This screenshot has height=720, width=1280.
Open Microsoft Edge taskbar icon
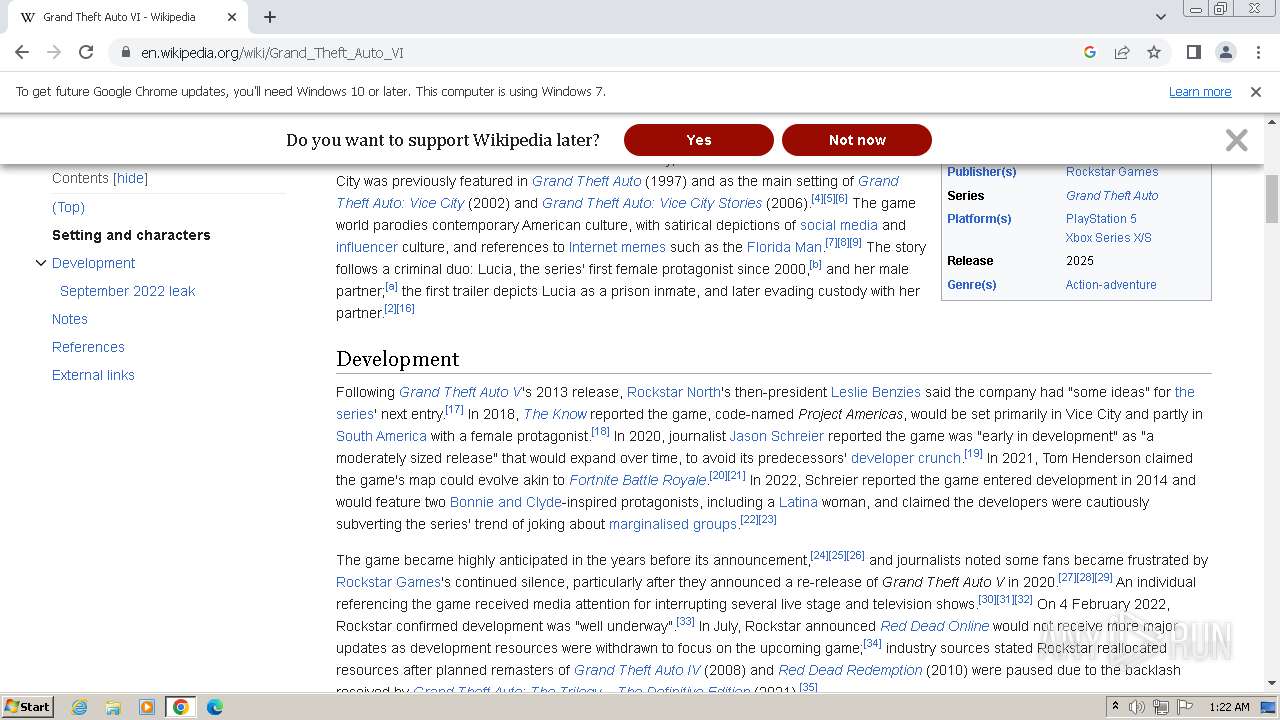[x=215, y=707]
